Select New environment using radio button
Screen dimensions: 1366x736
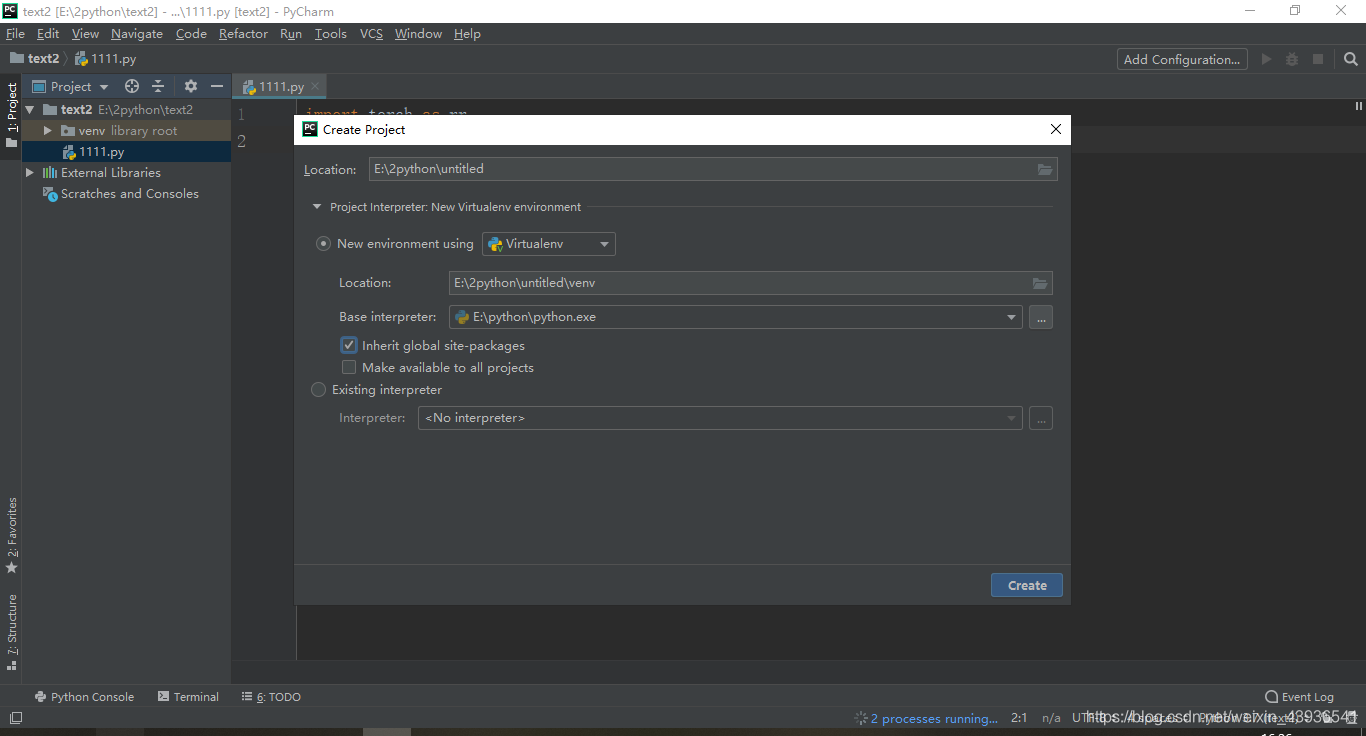point(323,244)
